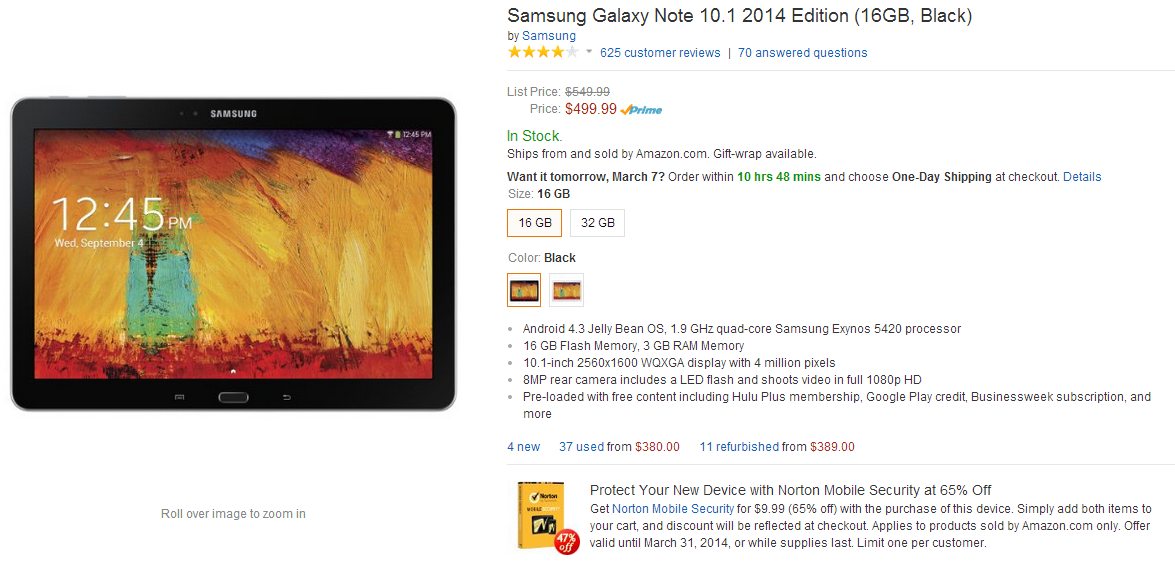Click the Samsung Galaxy Note product title

coord(739,15)
